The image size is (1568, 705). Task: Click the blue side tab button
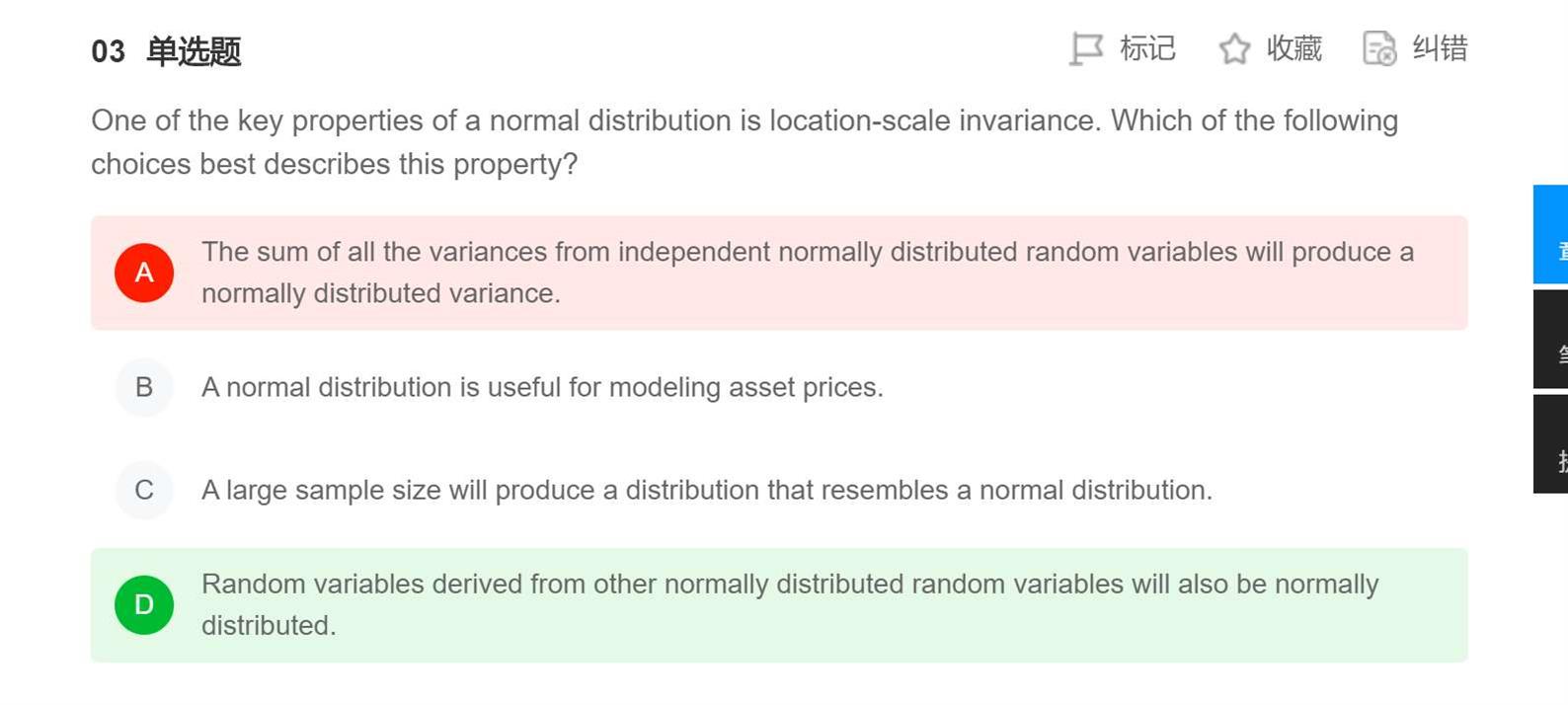click(x=1550, y=234)
